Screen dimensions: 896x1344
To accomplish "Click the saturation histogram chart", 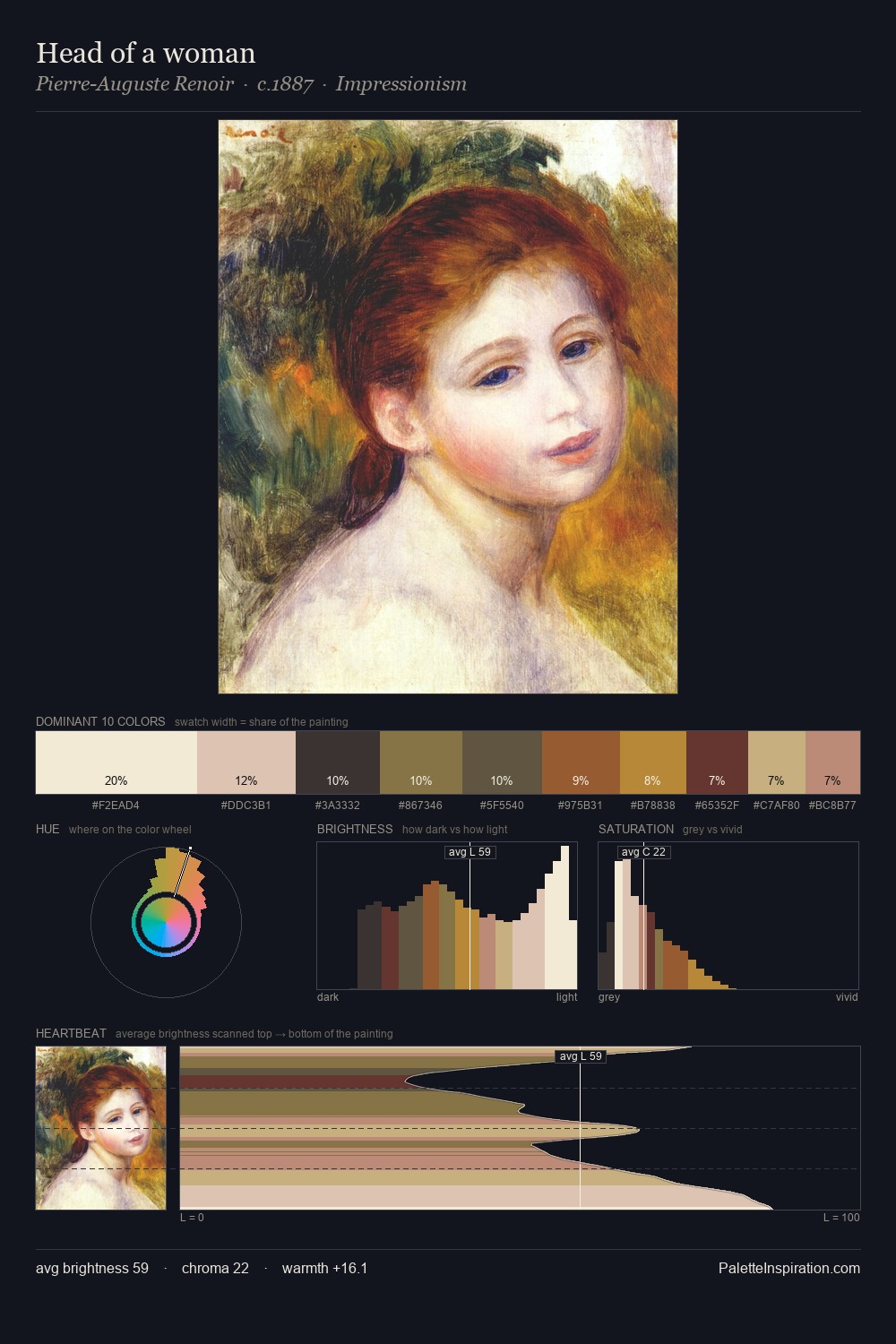I will [728, 916].
